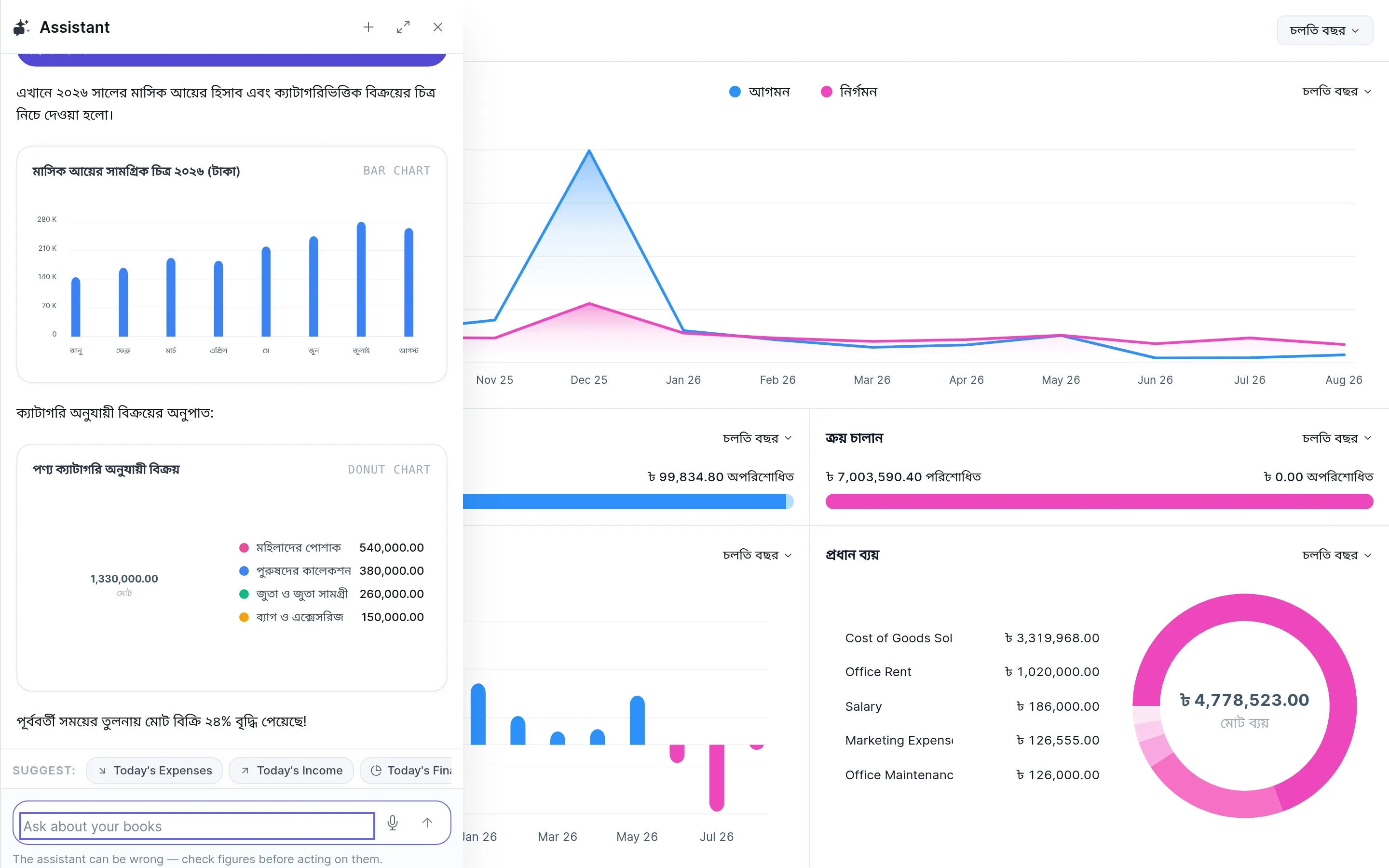Click the জানু bar in monthly income chart
The image size is (1389, 868).
[76, 307]
